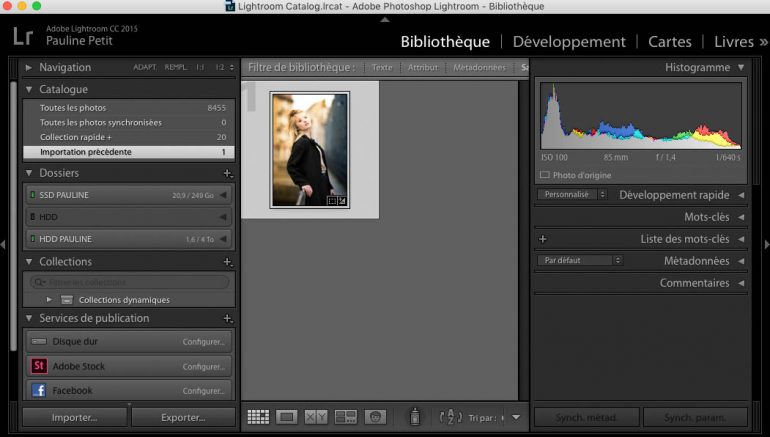Open Survey view icon

point(346,416)
